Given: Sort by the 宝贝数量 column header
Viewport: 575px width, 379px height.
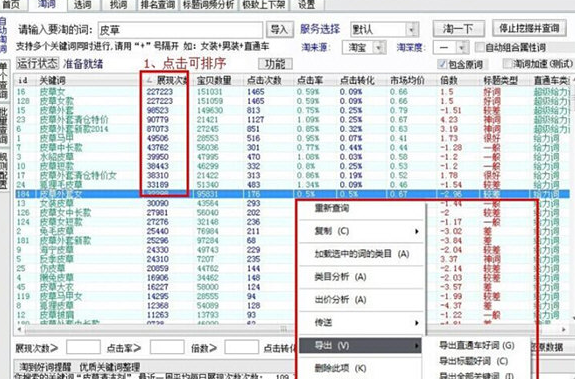Looking at the screenshot, I should [x=217, y=80].
